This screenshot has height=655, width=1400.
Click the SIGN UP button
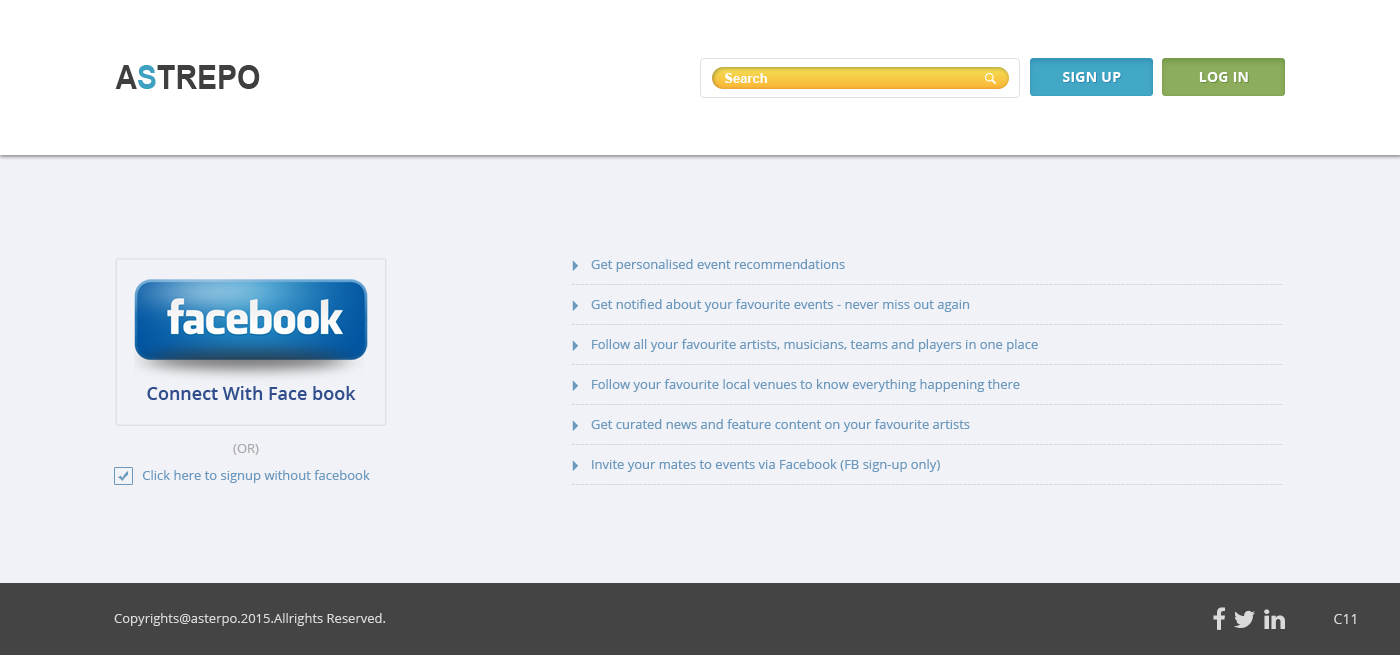(1091, 77)
